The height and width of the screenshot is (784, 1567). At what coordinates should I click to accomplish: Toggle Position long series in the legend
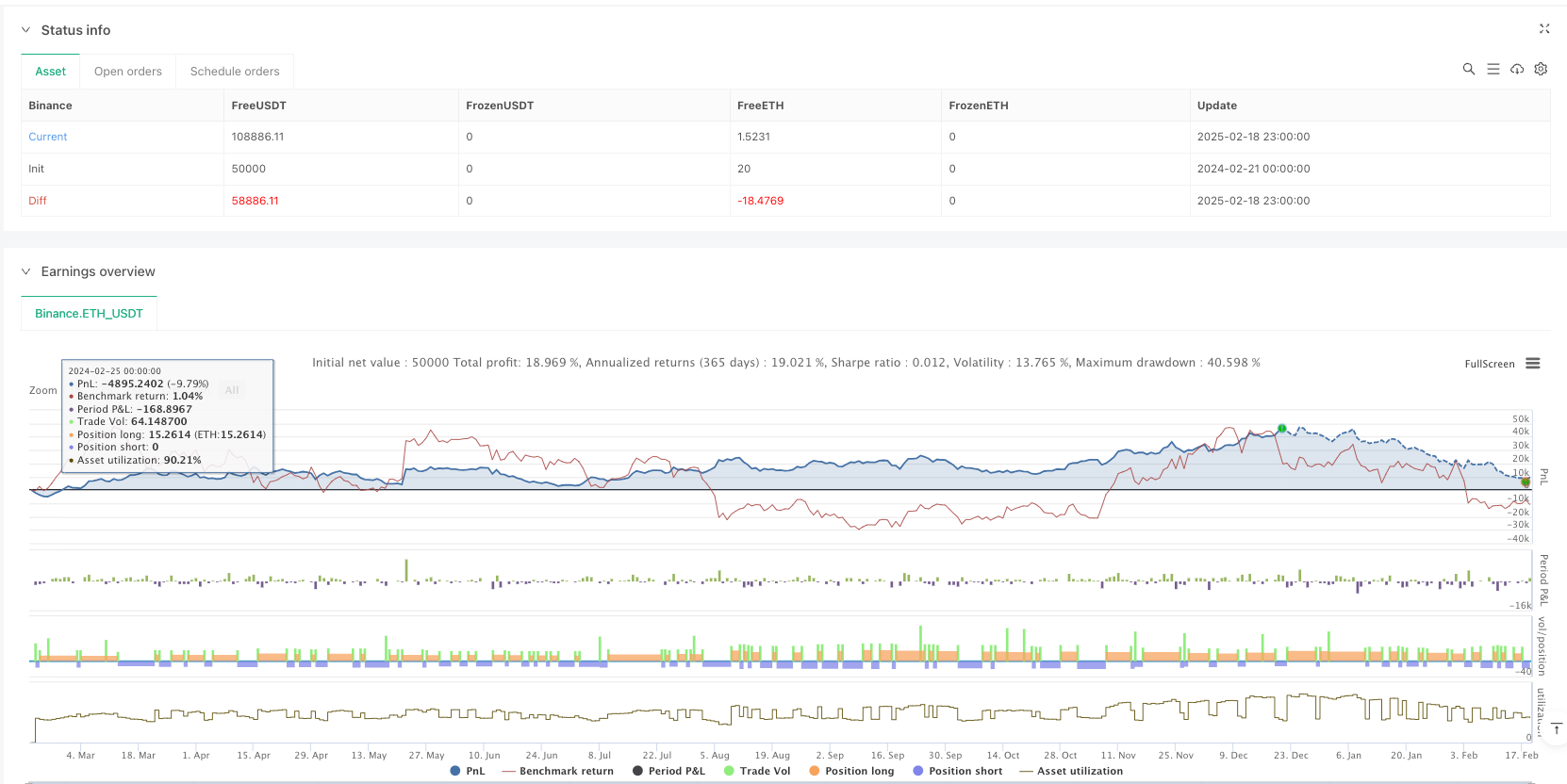pos(851,771)
